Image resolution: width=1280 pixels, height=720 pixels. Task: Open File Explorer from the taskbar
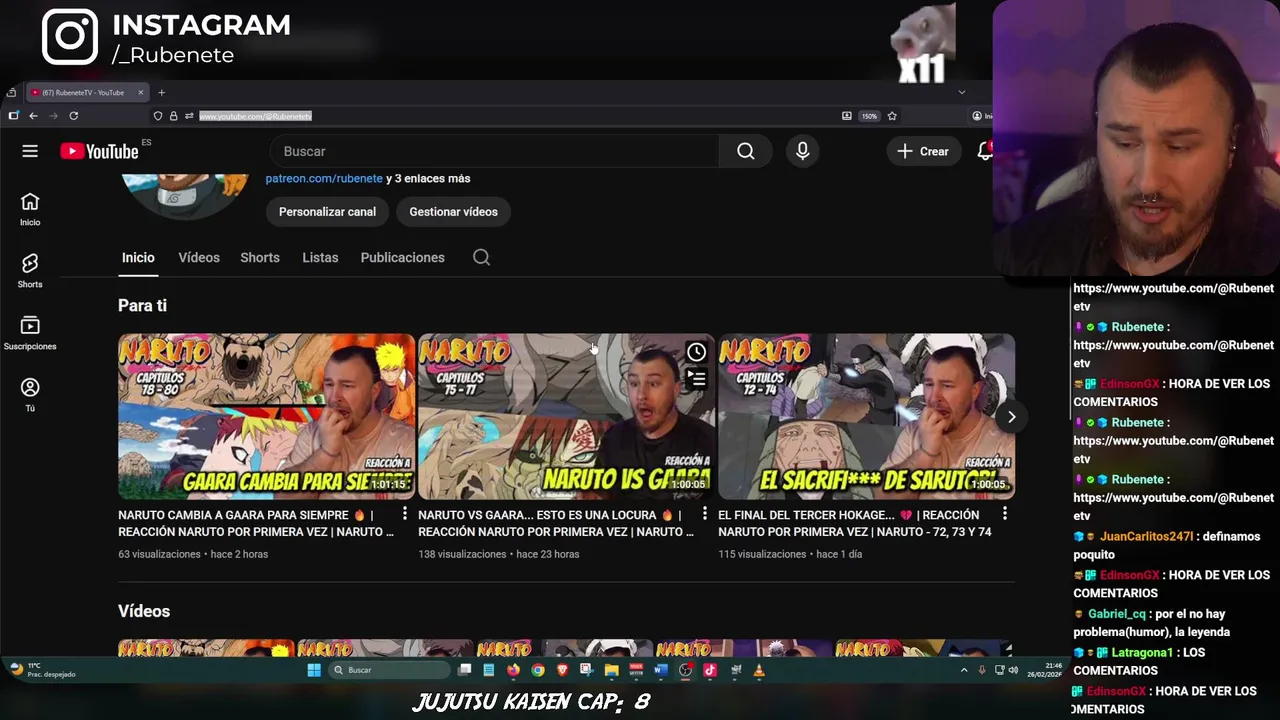tap(611, 670)
